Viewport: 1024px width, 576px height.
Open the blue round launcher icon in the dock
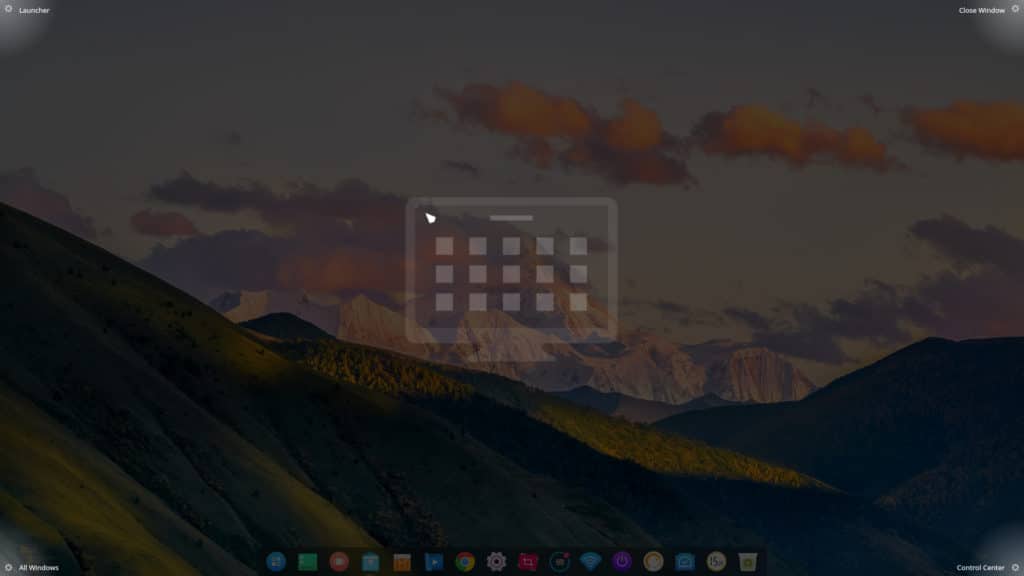276,562
